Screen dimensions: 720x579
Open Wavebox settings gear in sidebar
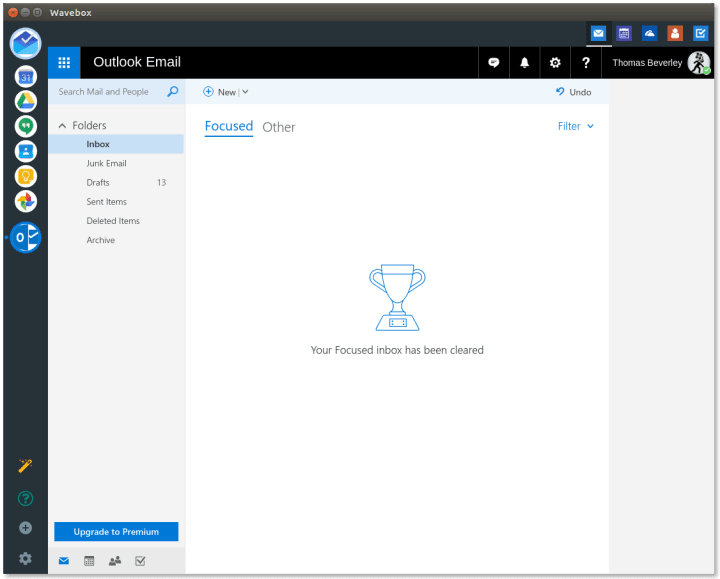coord(25,558)
